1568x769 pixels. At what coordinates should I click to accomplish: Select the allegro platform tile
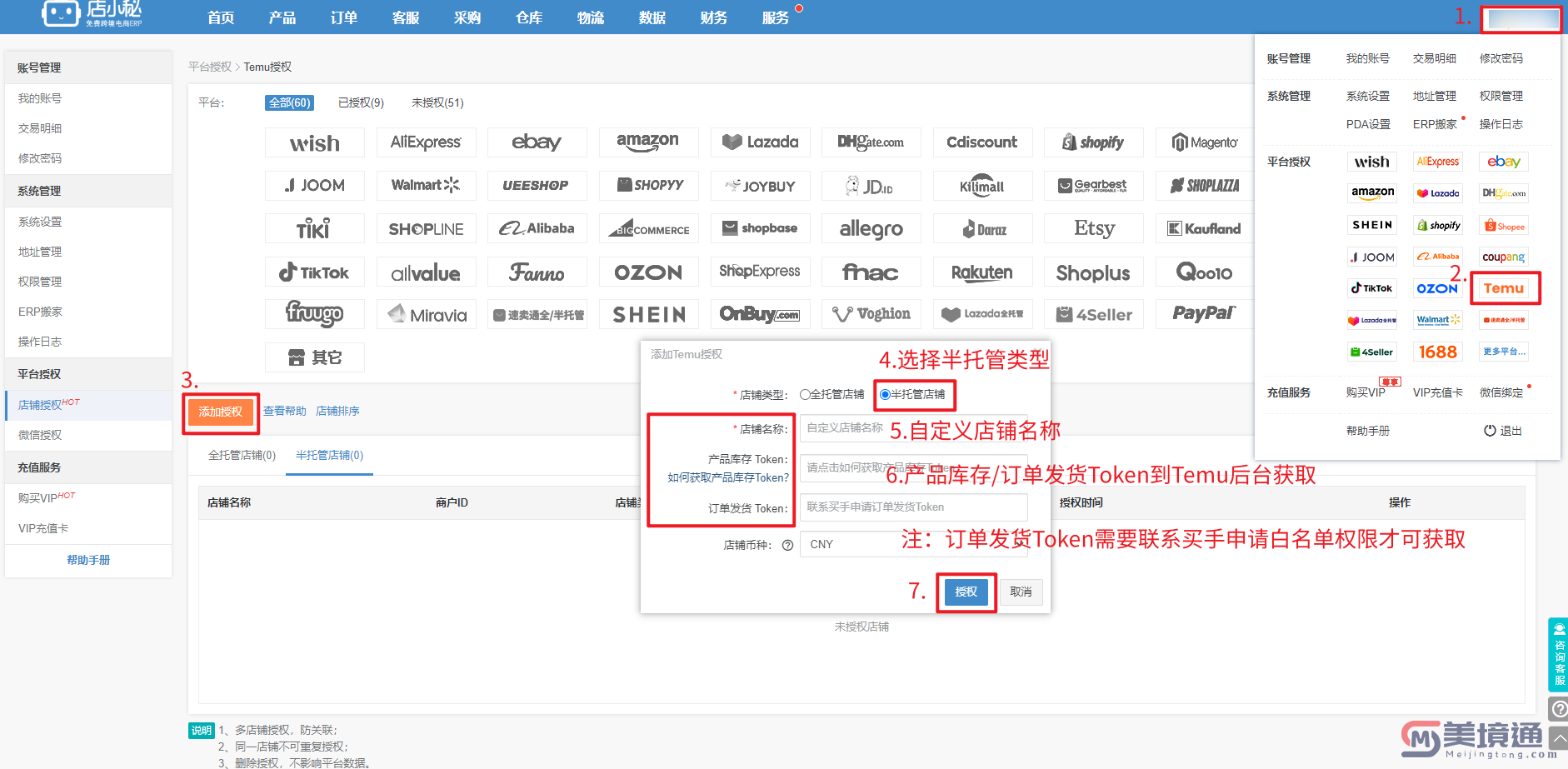(x=871, y=228)
